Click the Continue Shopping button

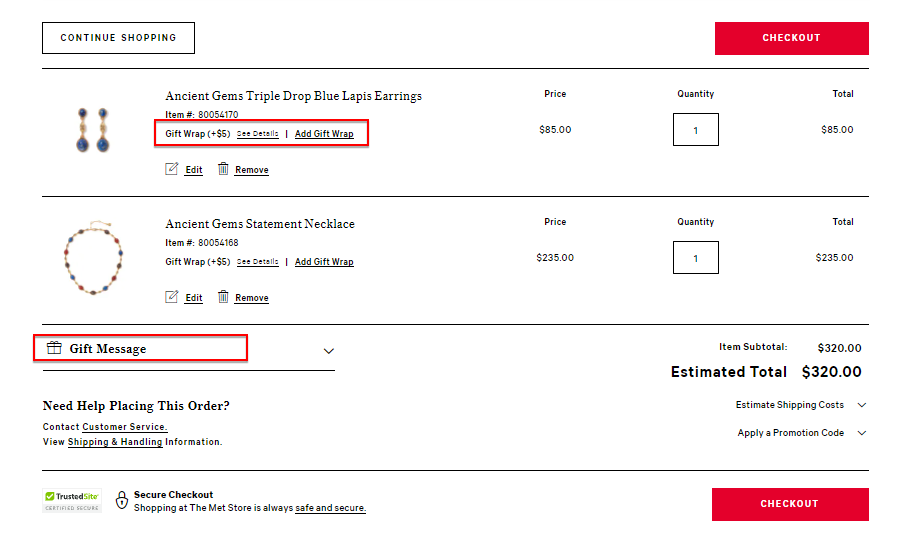click(x=118, y=38)
